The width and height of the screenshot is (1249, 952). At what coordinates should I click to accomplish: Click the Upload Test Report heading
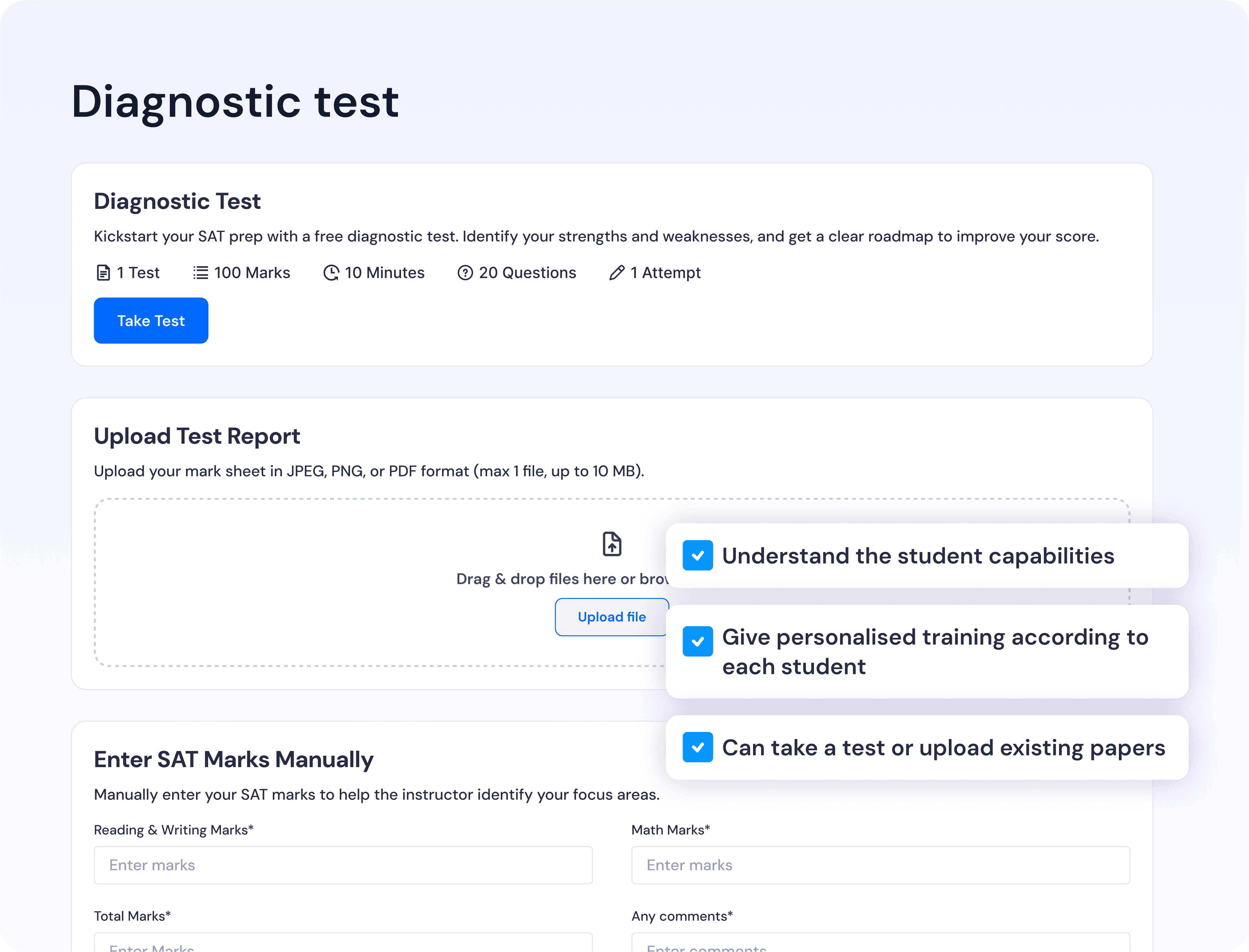197,436
